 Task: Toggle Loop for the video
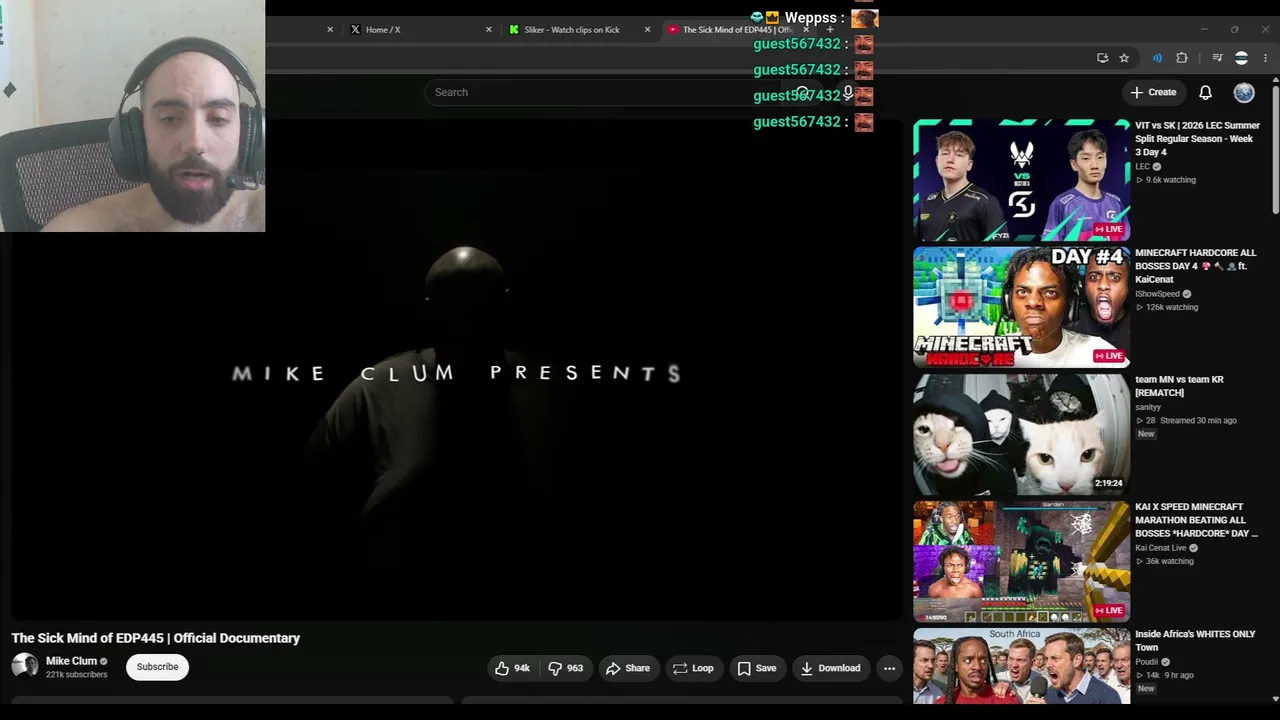(x=693, y=668)
